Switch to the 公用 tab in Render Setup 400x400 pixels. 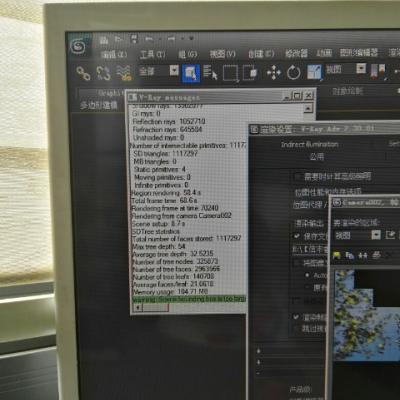317,157
